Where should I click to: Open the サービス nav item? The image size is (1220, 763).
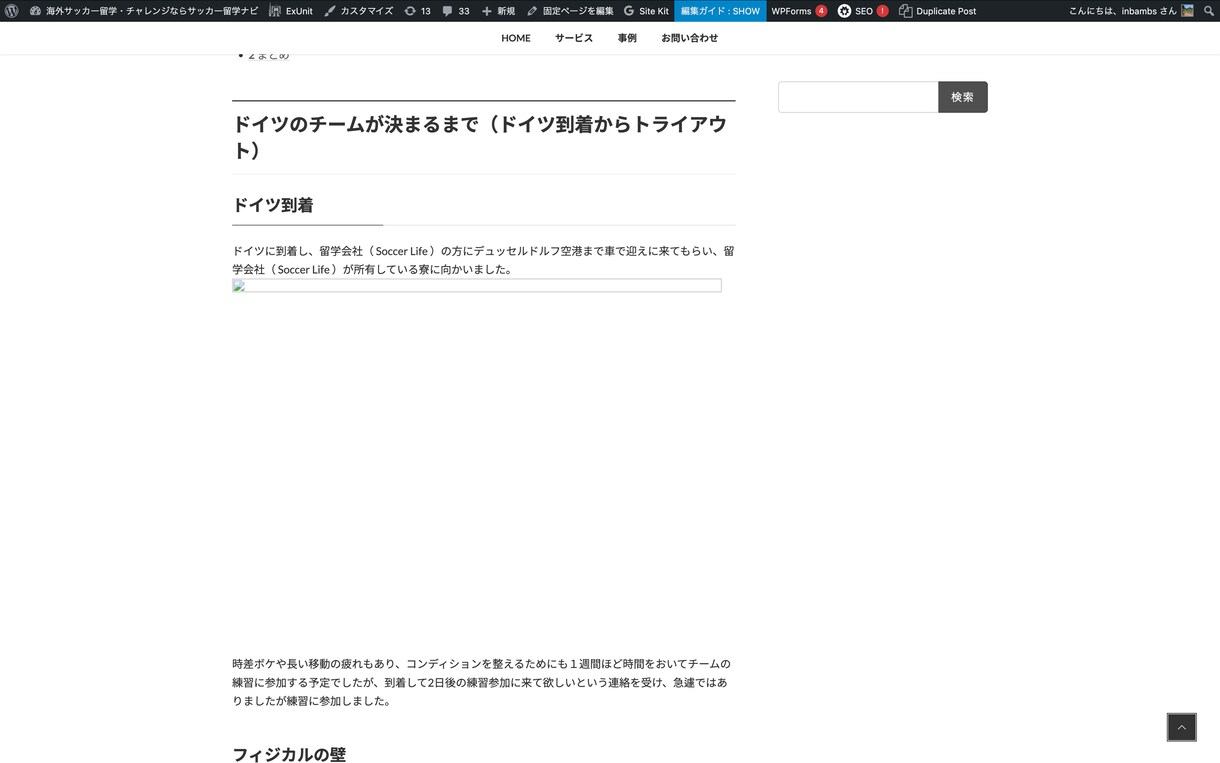pos(574,38)
